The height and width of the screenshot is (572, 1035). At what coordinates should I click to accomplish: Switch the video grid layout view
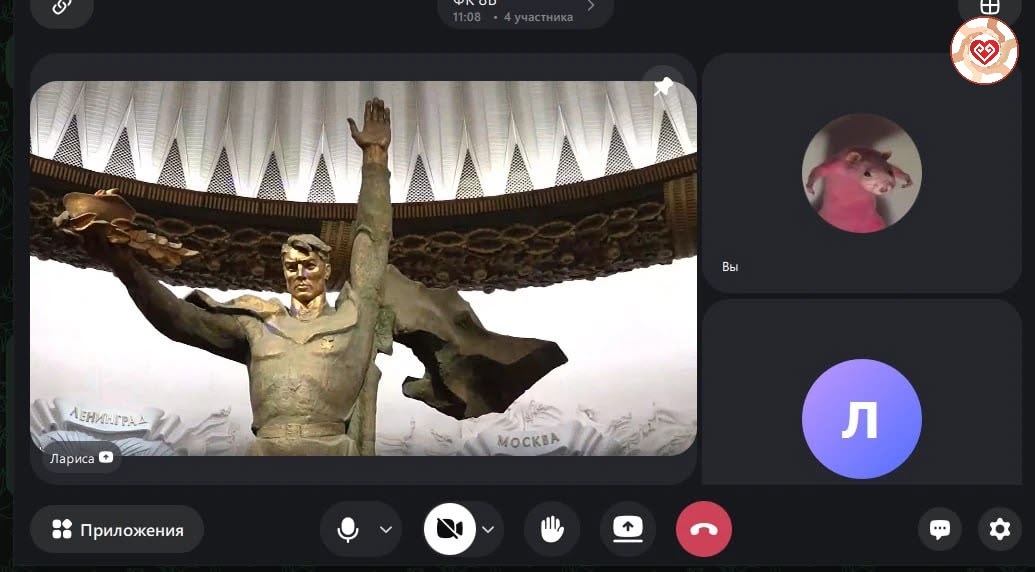[x=988, y=8]
